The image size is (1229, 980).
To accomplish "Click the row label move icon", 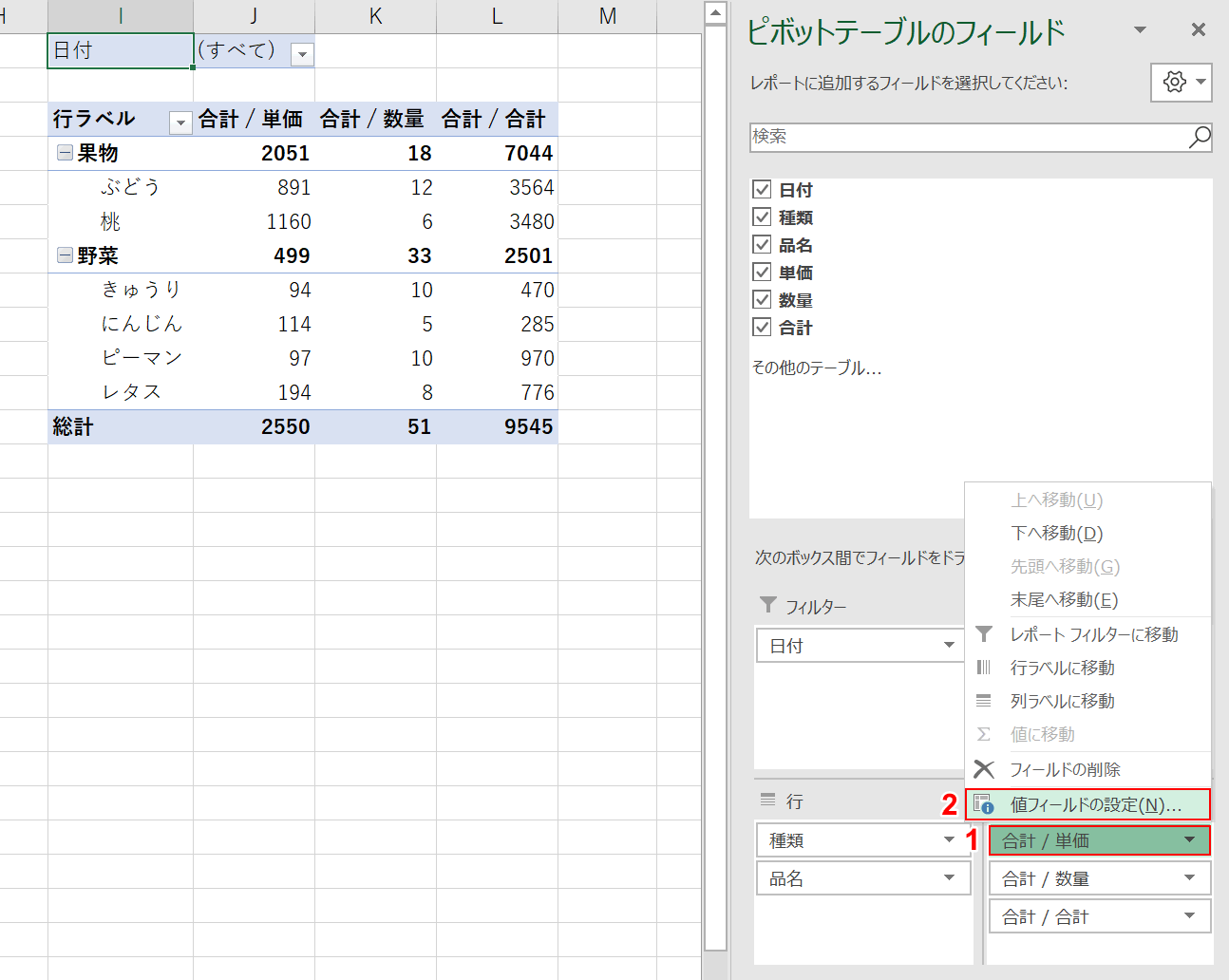I will (984, 668).
